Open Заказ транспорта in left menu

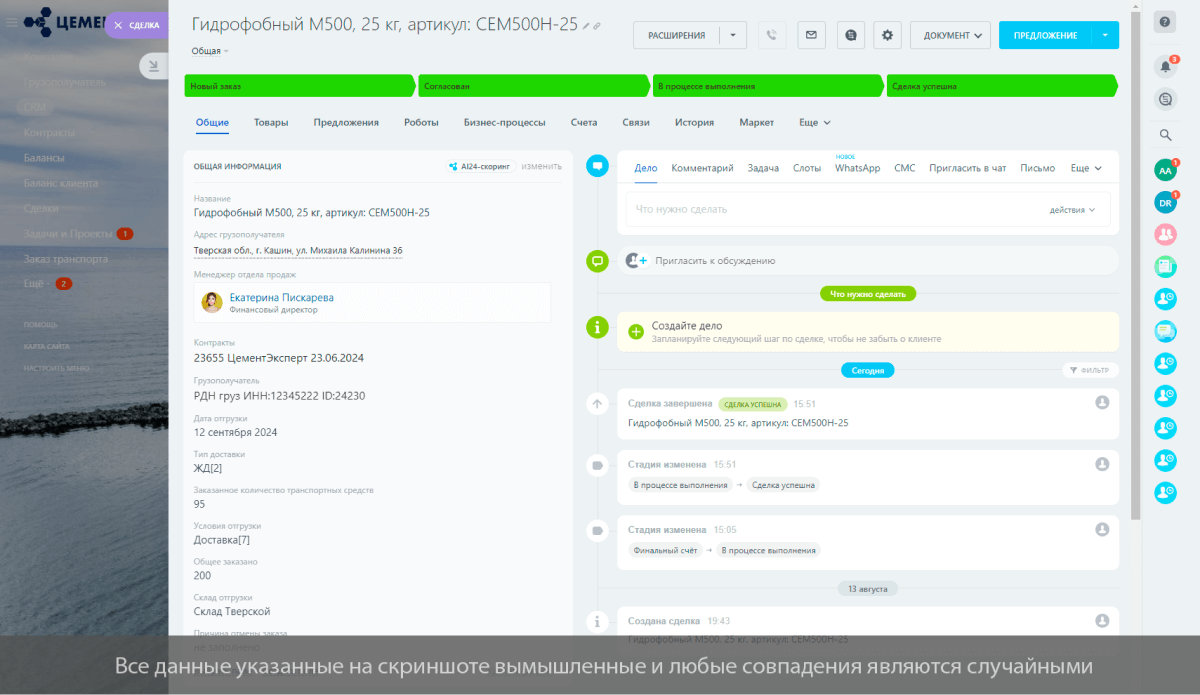click(65, 259)
